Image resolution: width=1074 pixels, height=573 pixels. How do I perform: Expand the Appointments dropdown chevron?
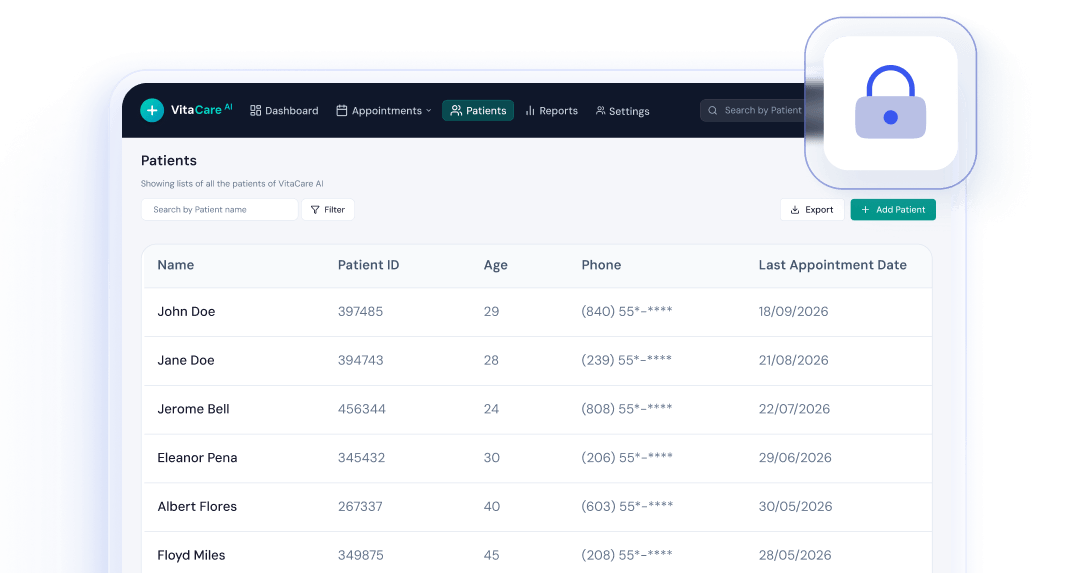[429, 110]
